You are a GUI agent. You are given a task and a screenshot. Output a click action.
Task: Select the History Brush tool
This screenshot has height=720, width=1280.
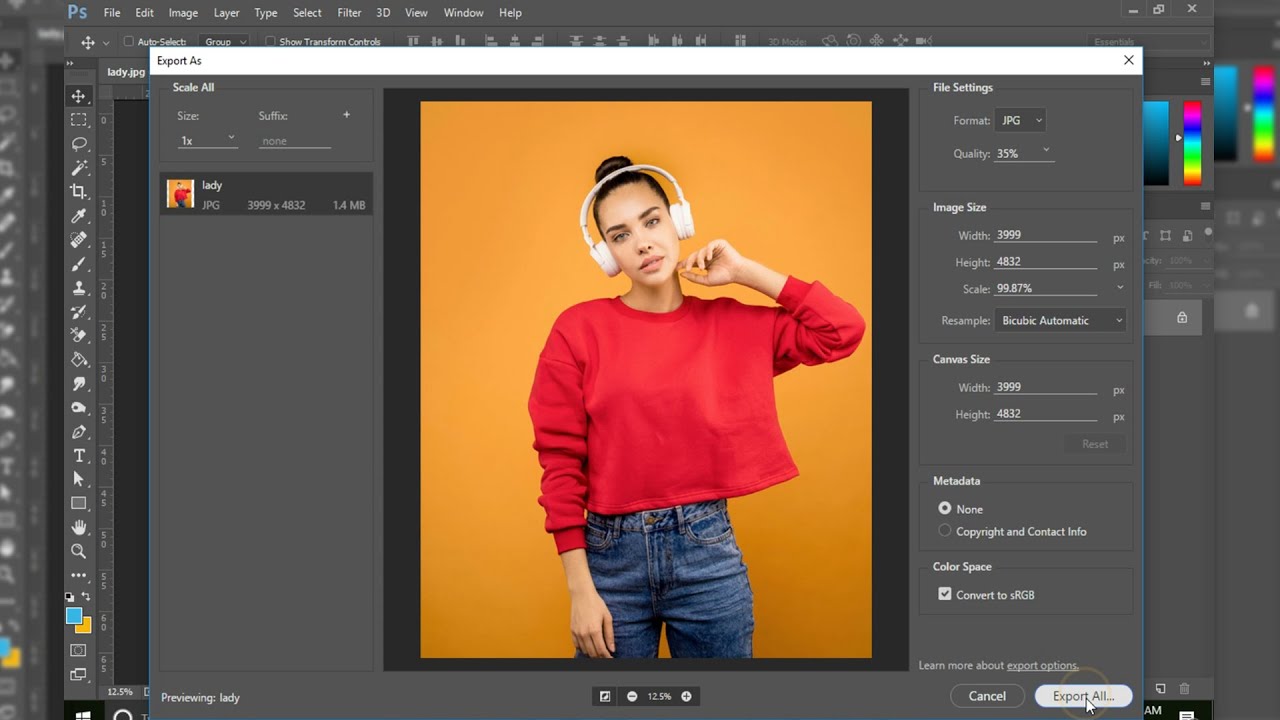tap(79, 312)
